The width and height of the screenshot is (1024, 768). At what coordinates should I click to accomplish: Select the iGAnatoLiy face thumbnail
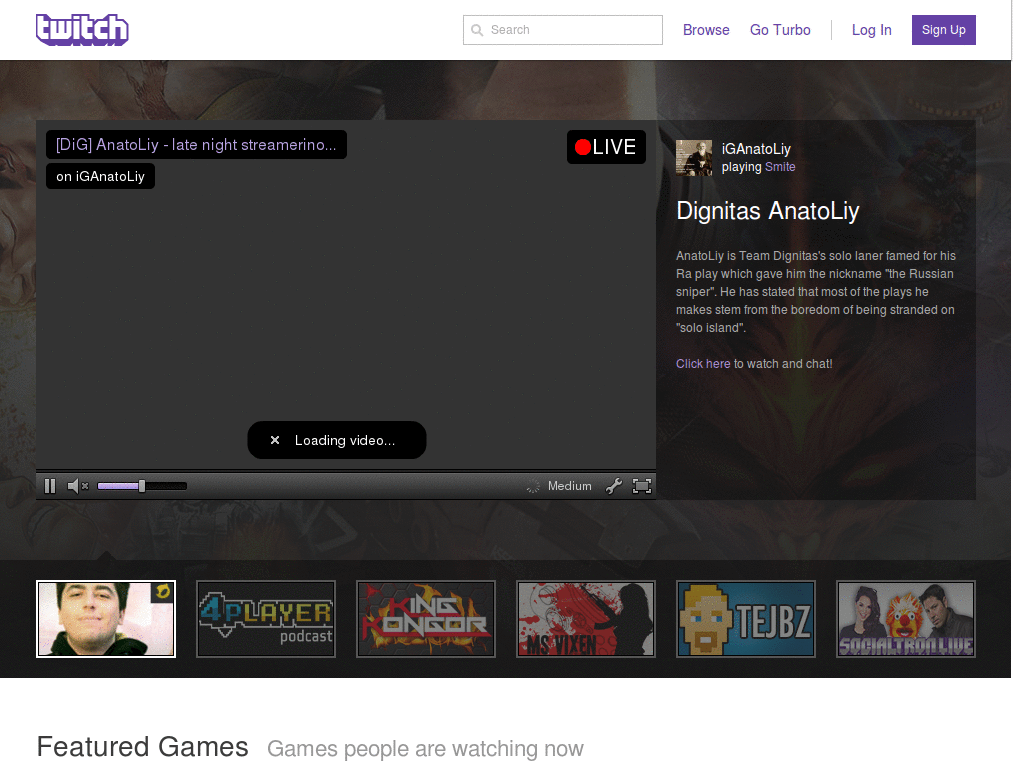pyautogui.click(x=106, y=619)
